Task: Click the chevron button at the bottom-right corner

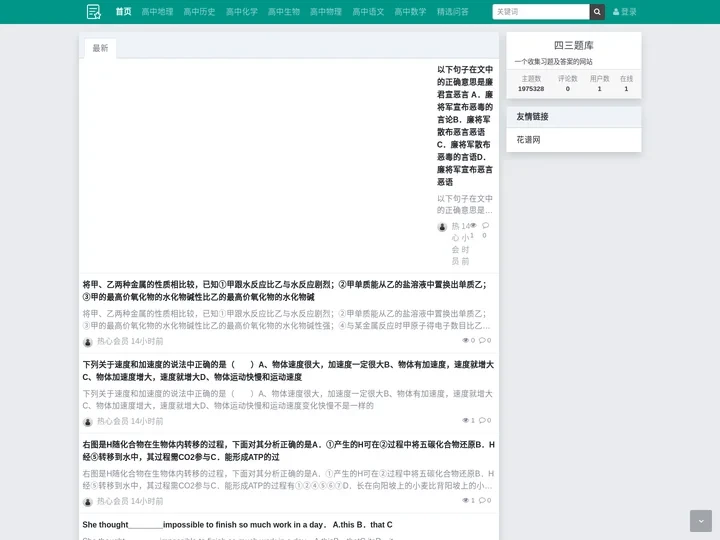Action: (x=701, y=521)
